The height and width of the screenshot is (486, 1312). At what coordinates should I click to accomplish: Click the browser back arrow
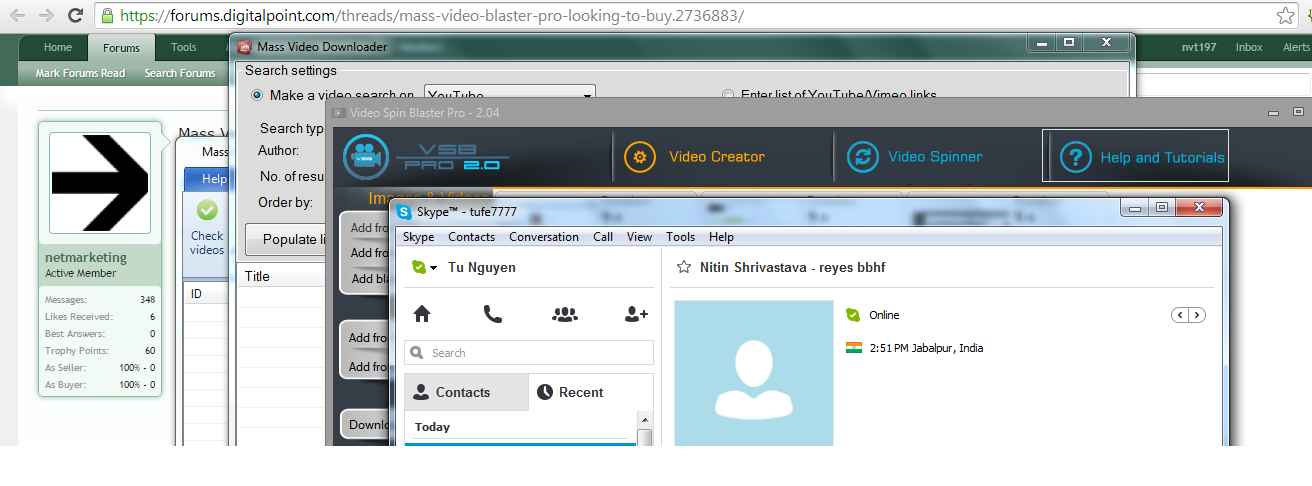[18, 15]
